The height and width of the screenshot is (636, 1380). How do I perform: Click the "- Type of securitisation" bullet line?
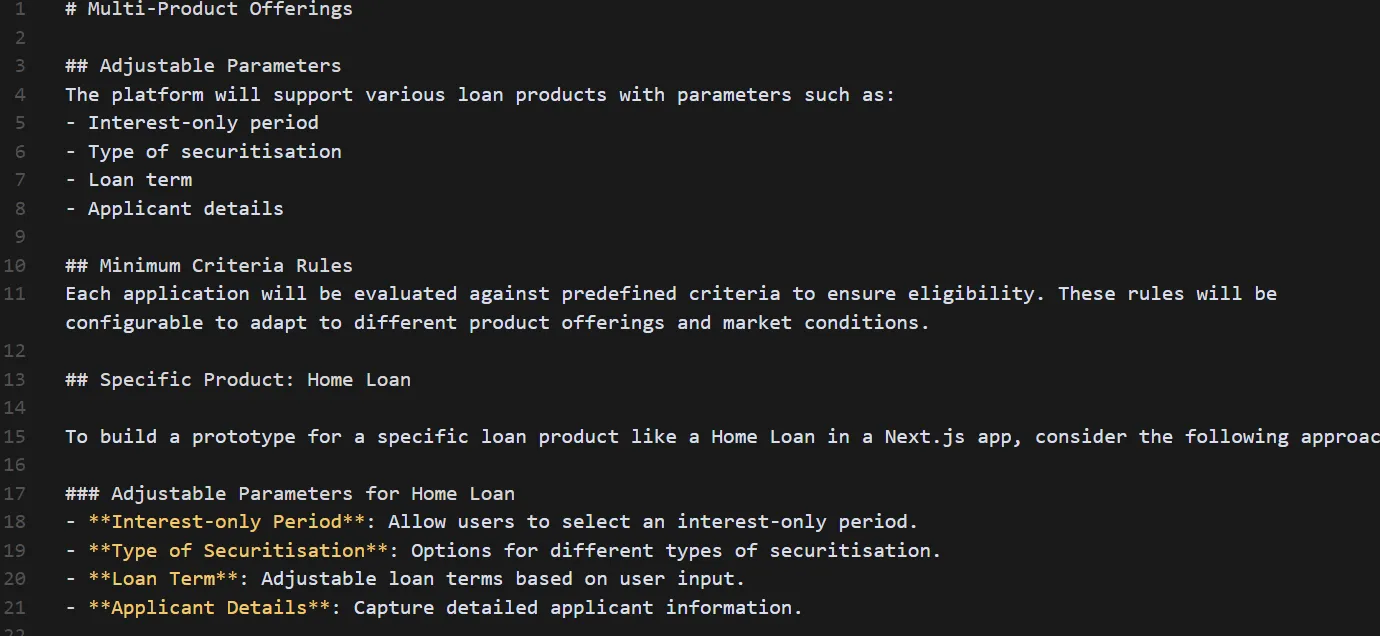coord(203,152)
